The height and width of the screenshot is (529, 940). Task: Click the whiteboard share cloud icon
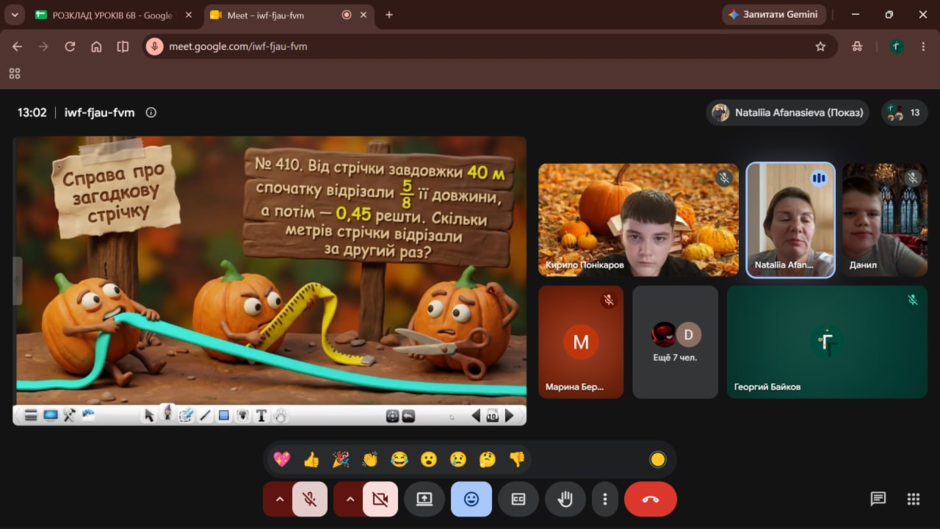pos(88,414)
